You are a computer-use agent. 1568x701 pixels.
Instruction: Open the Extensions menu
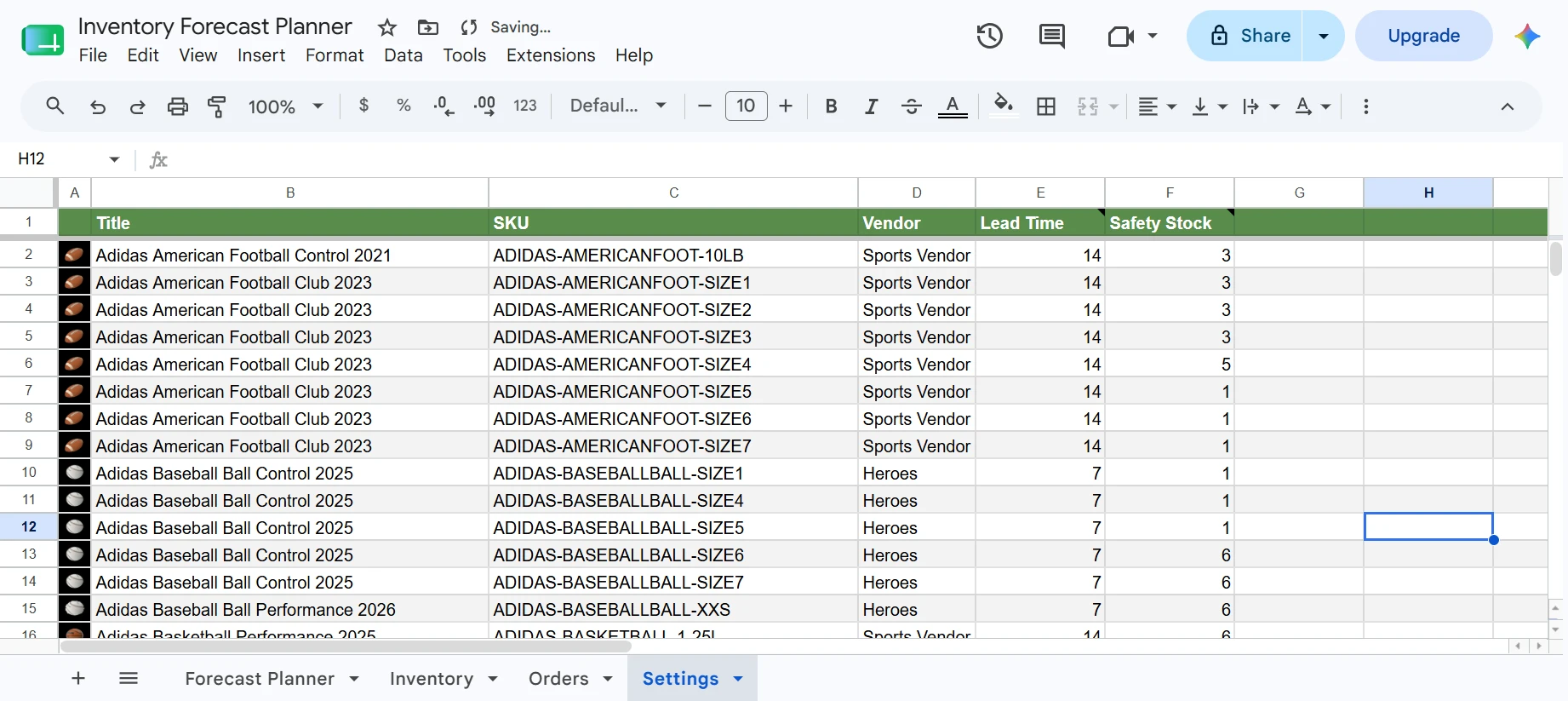pos(551,55)
